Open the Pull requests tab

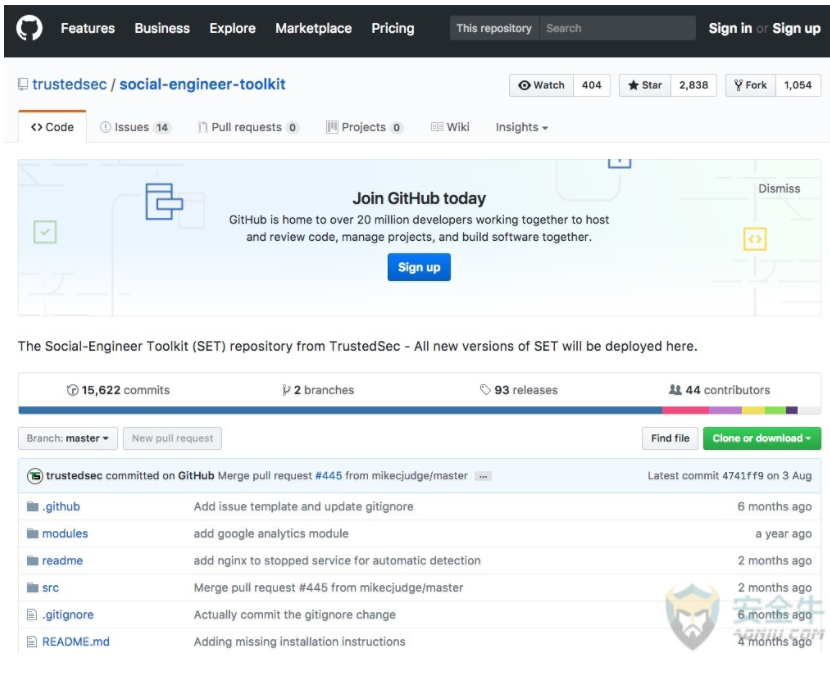tap(247, 128)
